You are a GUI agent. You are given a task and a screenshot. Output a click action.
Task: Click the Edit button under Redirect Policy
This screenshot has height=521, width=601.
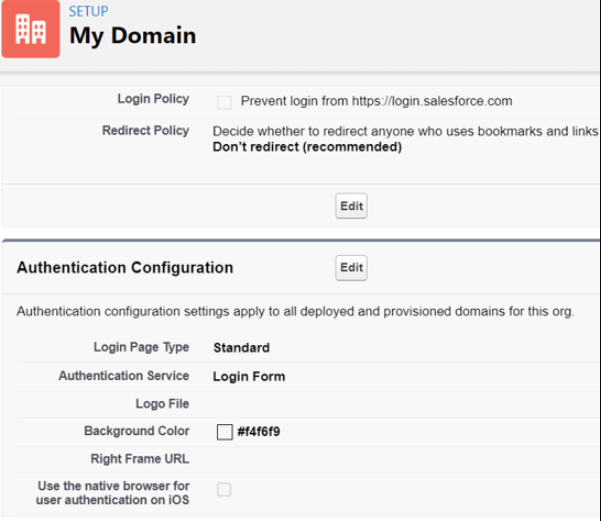[351, 206]
